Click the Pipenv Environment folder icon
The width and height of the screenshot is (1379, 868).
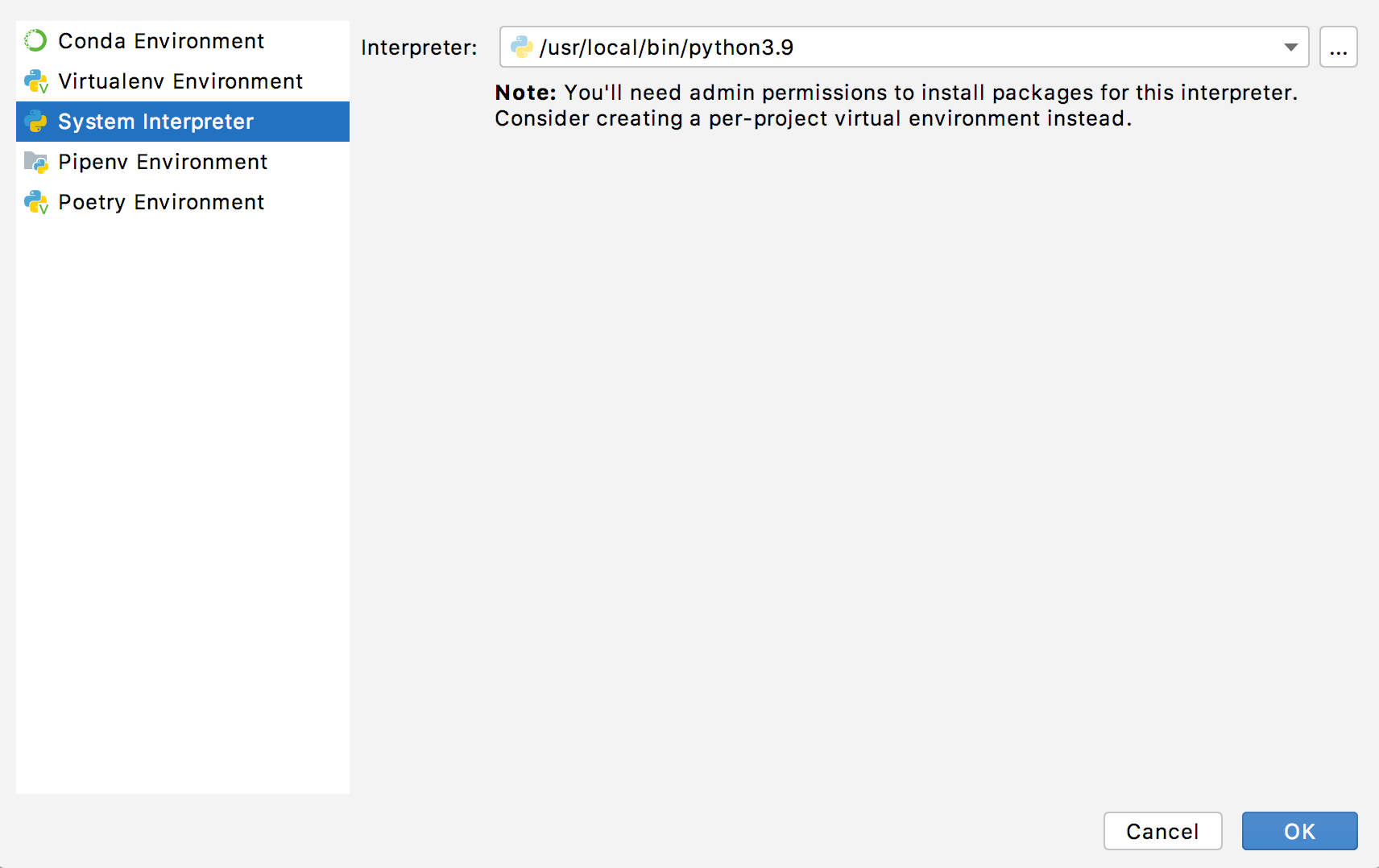tap(35, 162)
